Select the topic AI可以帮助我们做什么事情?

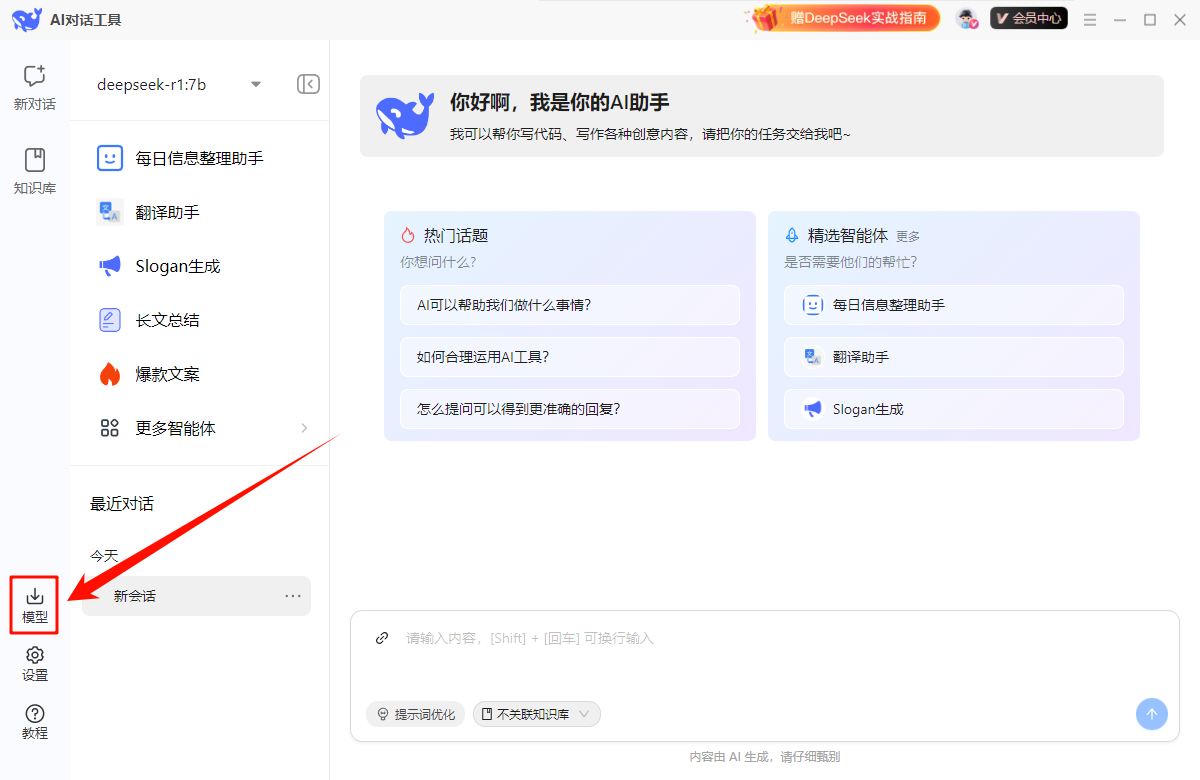tap(569, 305)
